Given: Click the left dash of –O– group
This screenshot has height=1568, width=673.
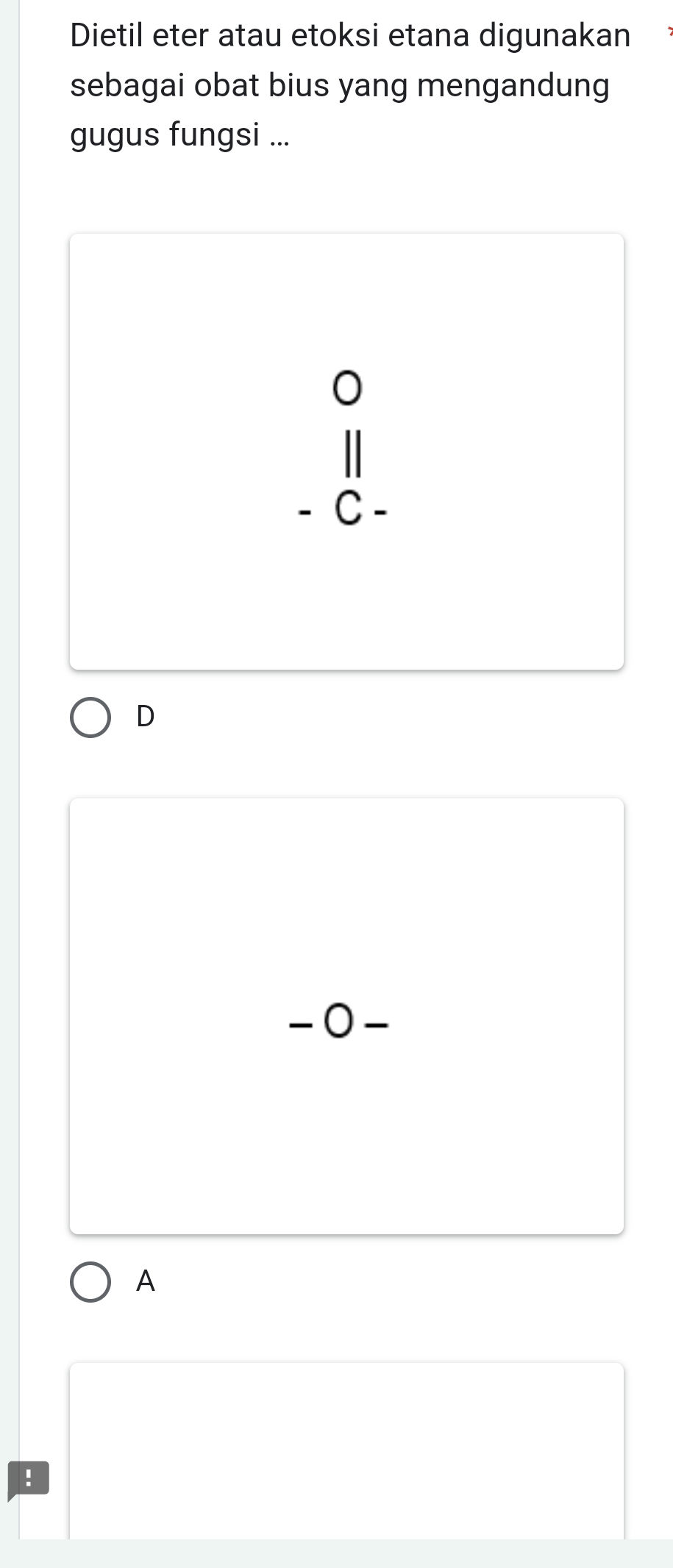Looking at the screenshot, I should [302, 1024].
